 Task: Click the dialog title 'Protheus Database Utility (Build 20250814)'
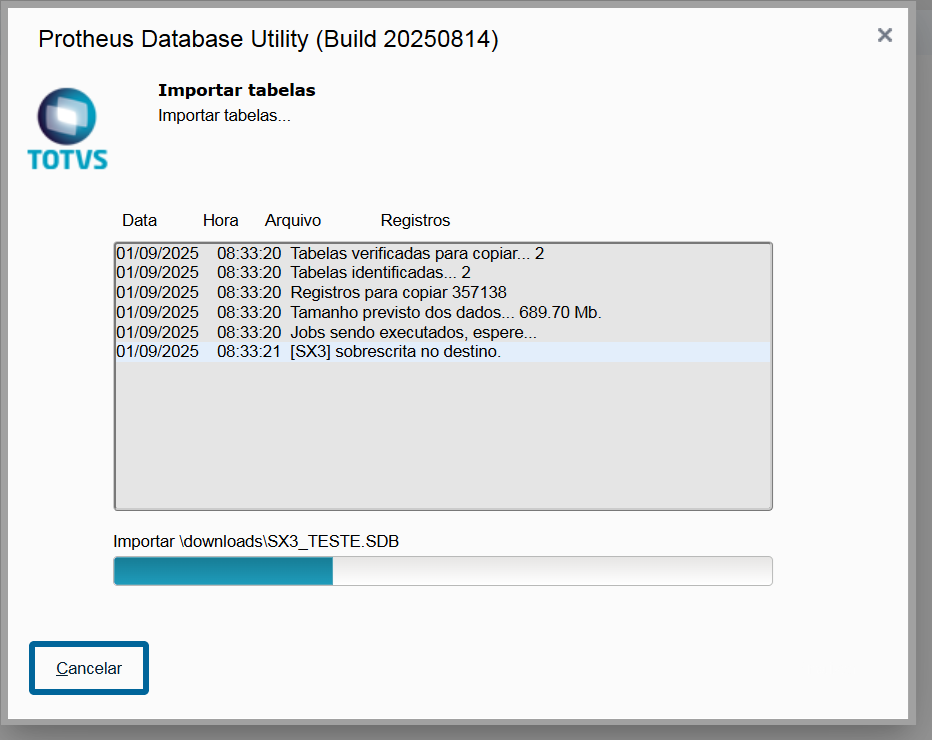pos(269,39)
